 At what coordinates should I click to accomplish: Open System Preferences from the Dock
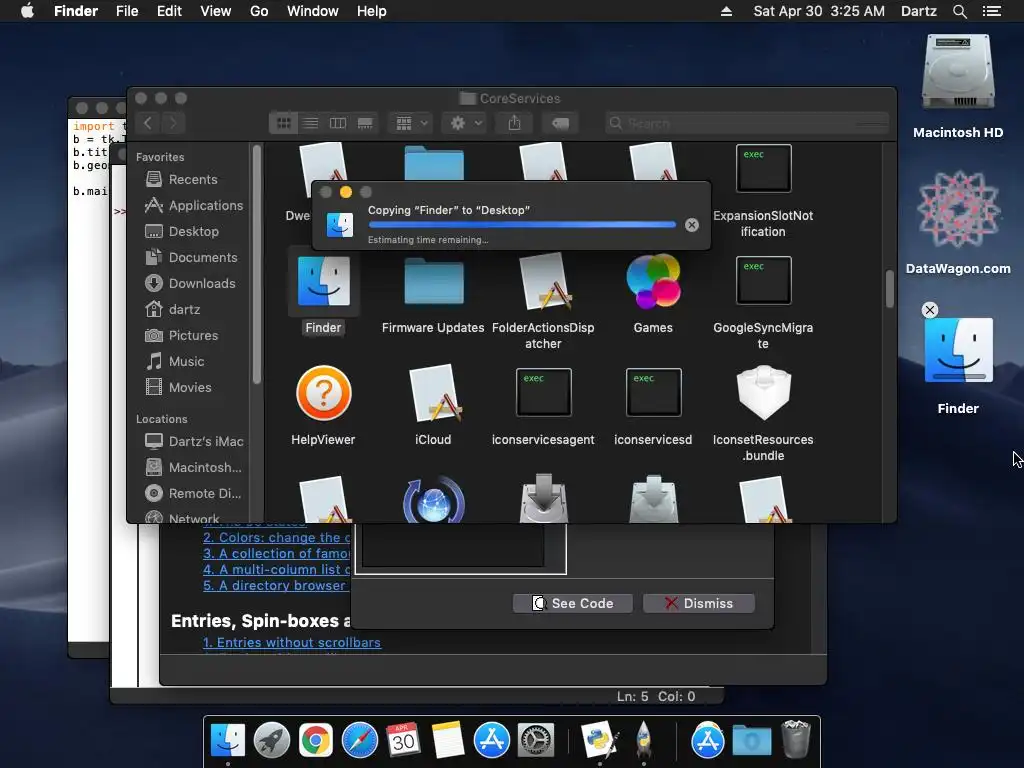536,741
